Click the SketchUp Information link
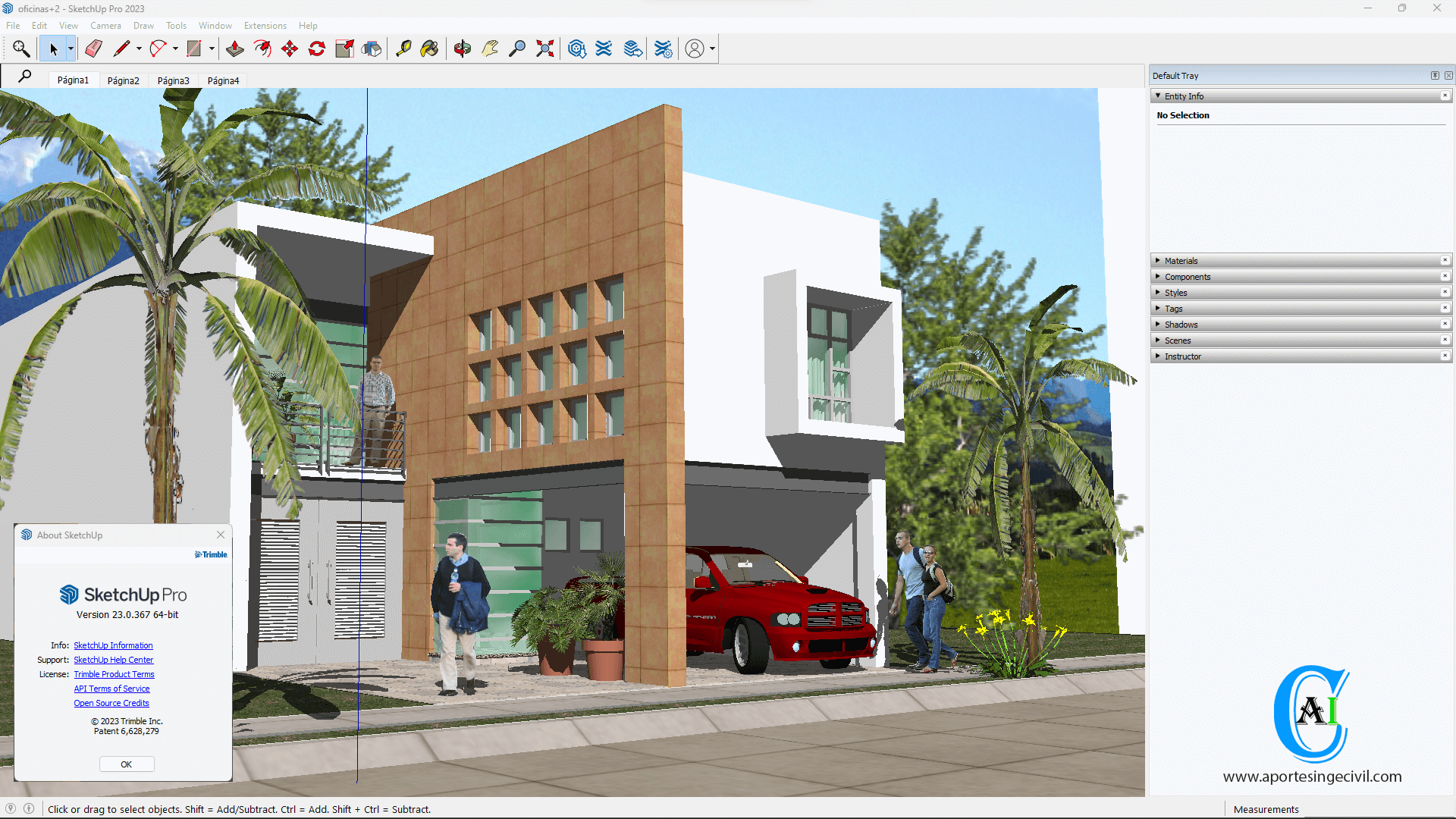1456x819 pixels. [x=112, y=645]
